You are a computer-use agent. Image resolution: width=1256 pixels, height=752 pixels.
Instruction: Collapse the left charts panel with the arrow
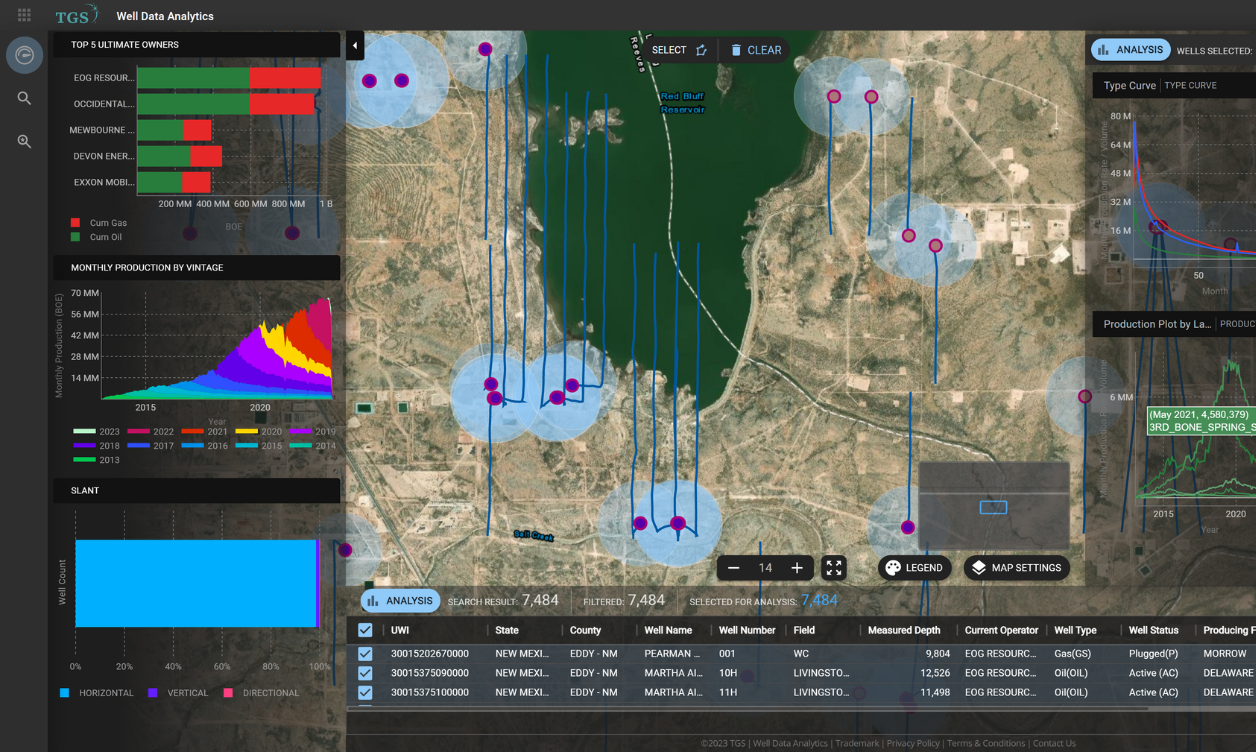(355, 45)
